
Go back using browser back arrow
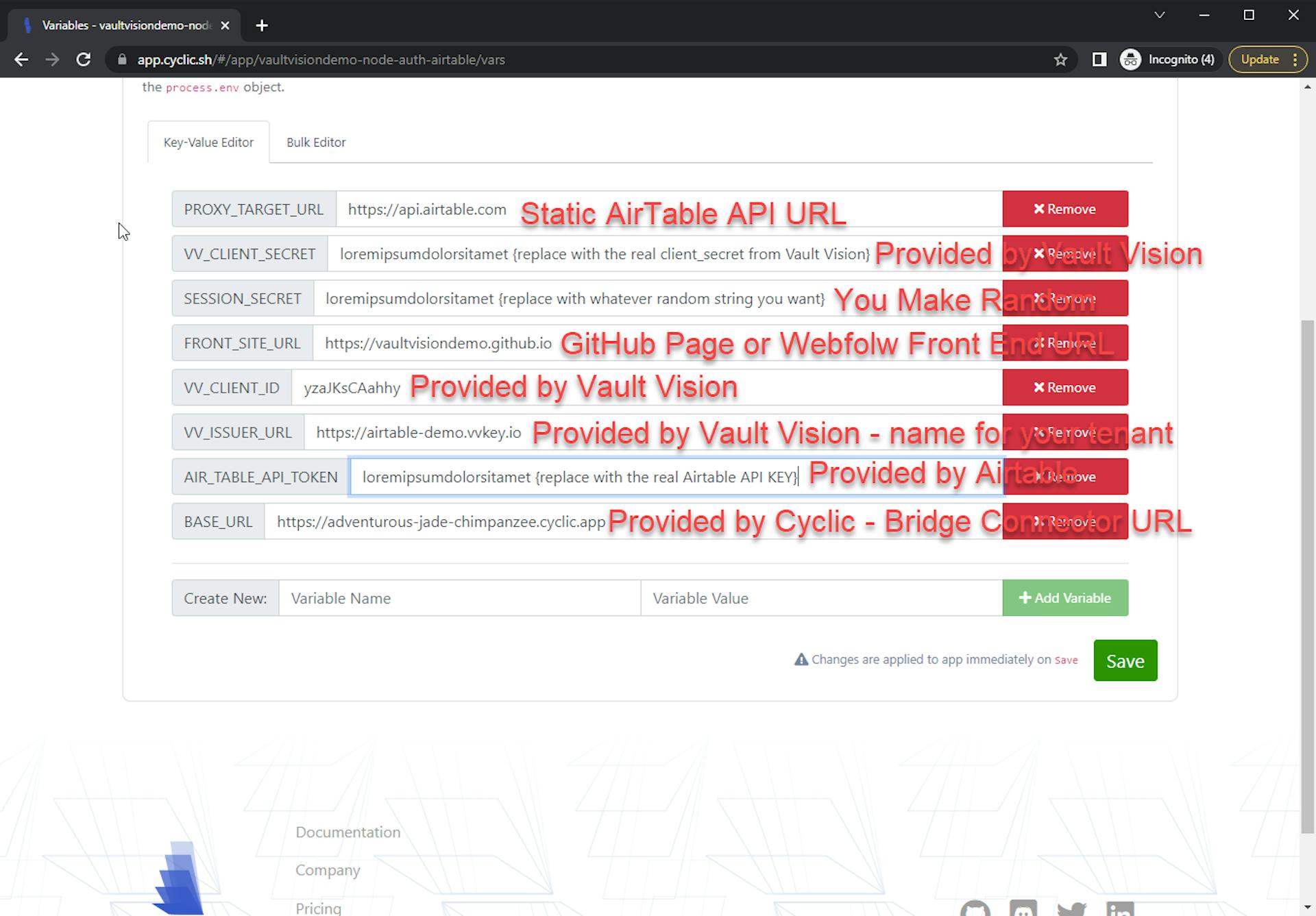21,60
